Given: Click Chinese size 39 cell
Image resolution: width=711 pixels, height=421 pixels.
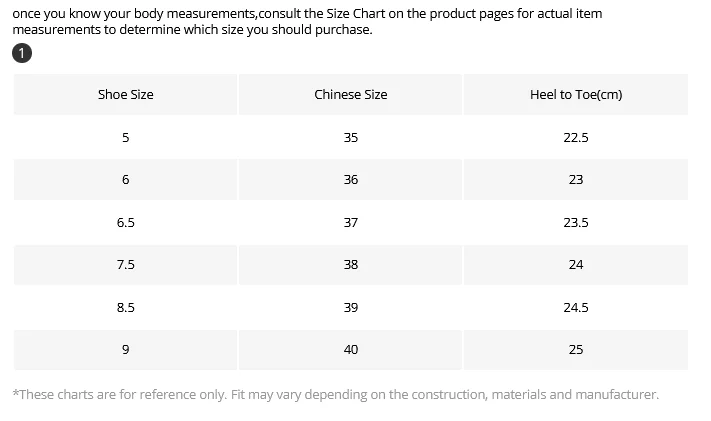Looking at the screenshot, I should pos(351,307).
